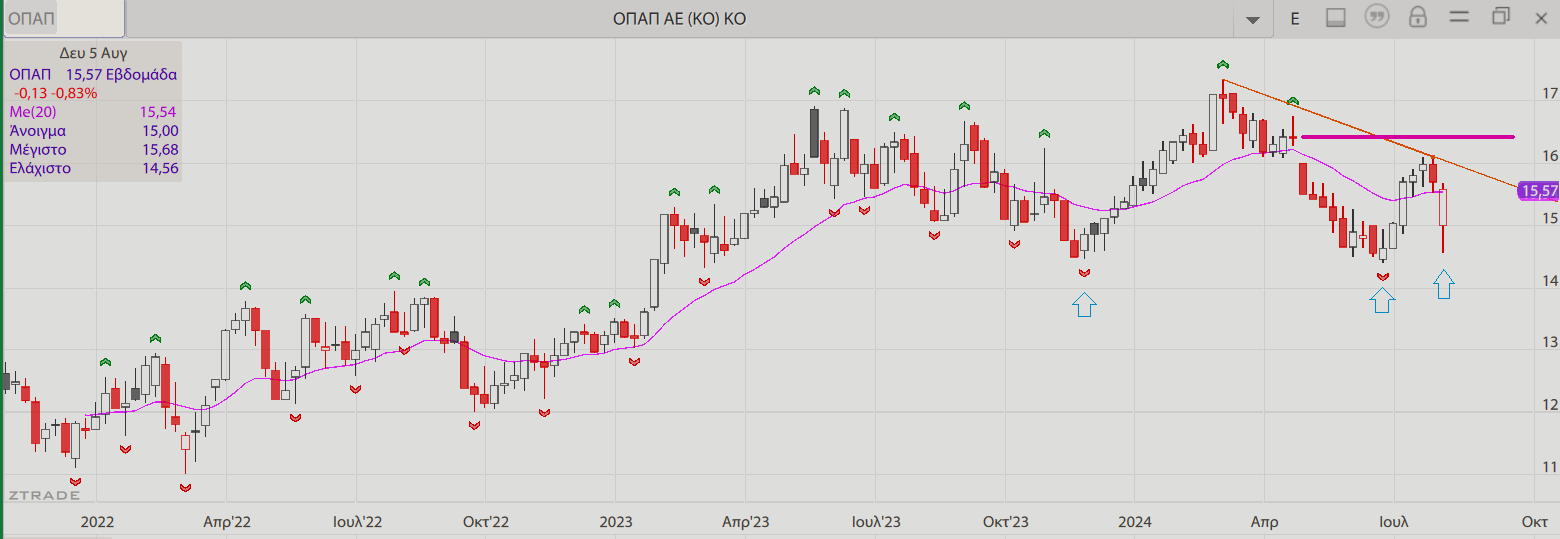Viewport: 1560px width, 539px height.
Task: Click the '2022' time axis label
Action: point(97,522)
